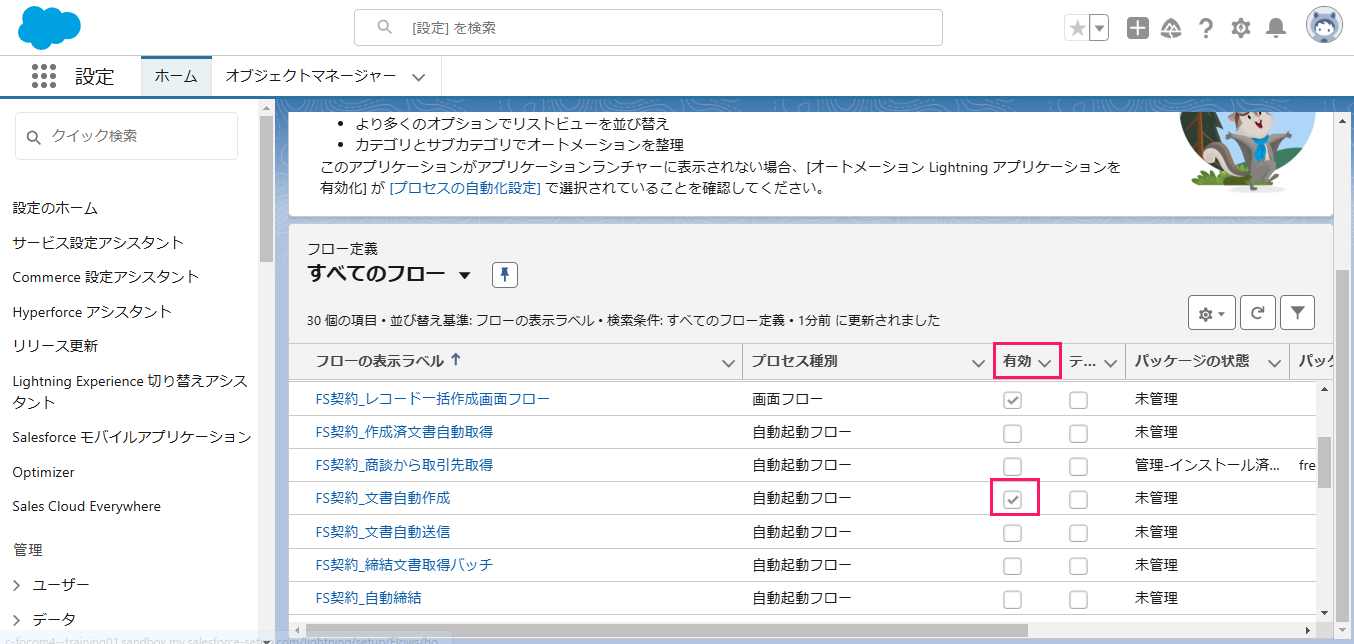This screenshot has width=1354, height=644.
Task: Select Optimizer in sidebar
Action: click(43, 472)
